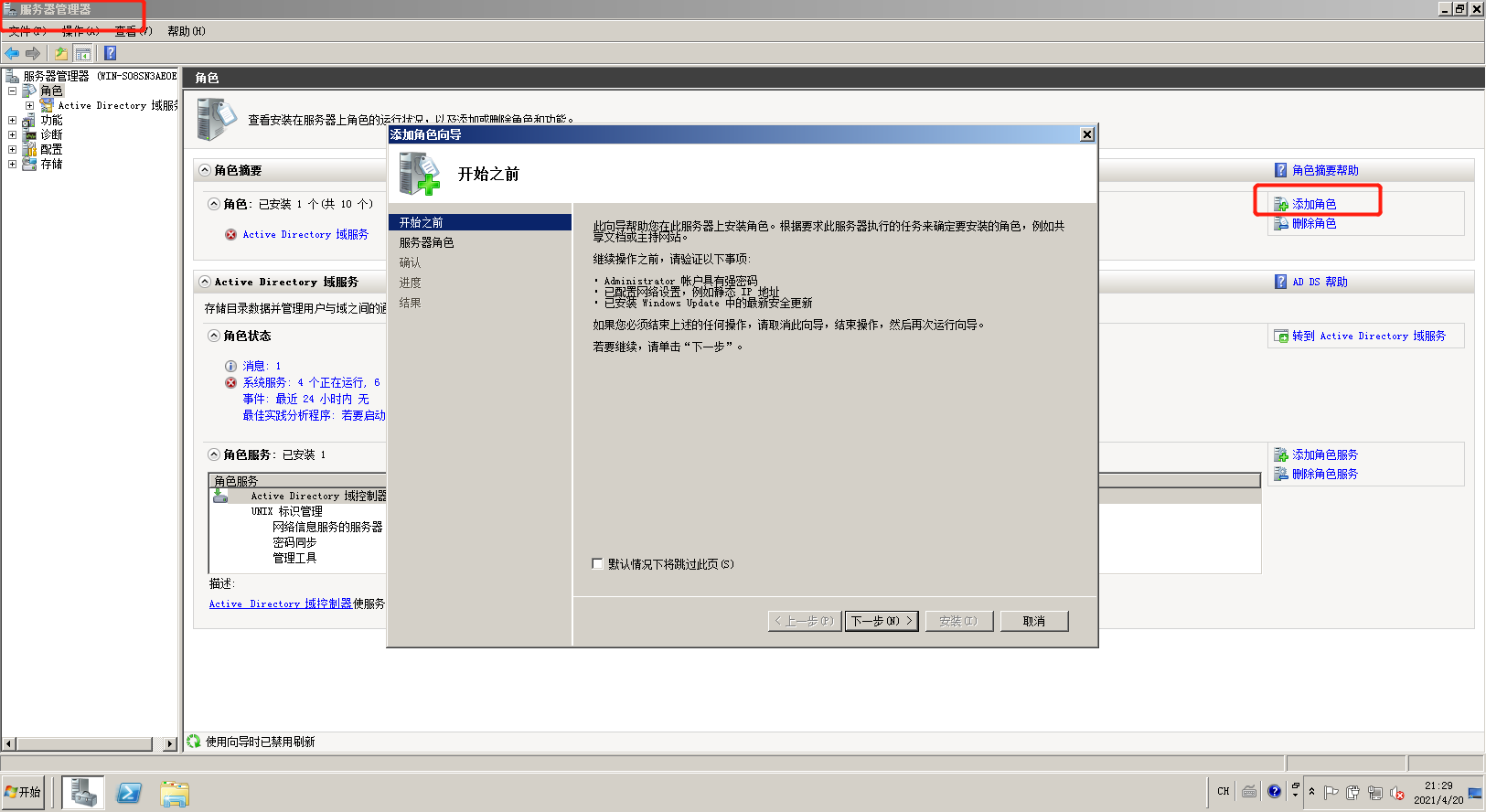Screen dimensions: 1486x812
Task: Click the 添加角色服务 link
Action: click(1325, 455)
